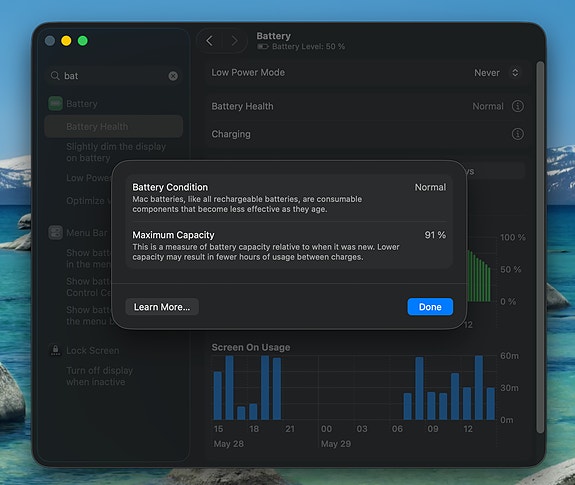Screen dimensions: 575x485
Task: Click the search magnifier icon
Action: (55, 76)
